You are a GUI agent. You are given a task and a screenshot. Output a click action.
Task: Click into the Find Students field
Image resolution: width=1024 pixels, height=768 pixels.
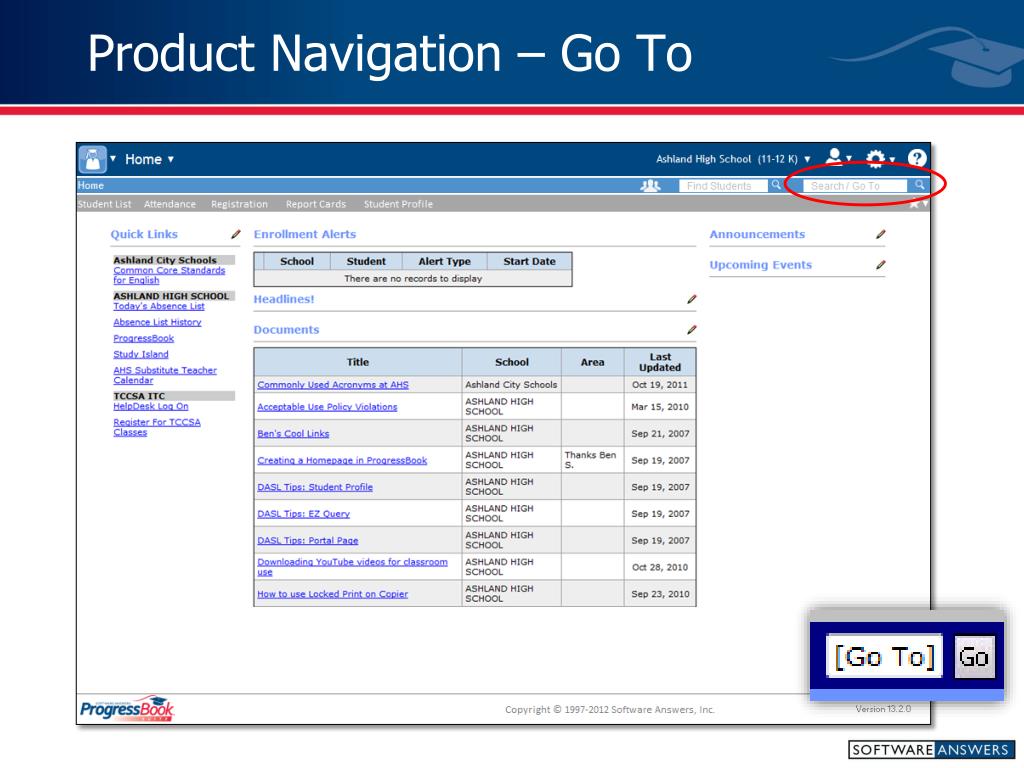(723, 186)
